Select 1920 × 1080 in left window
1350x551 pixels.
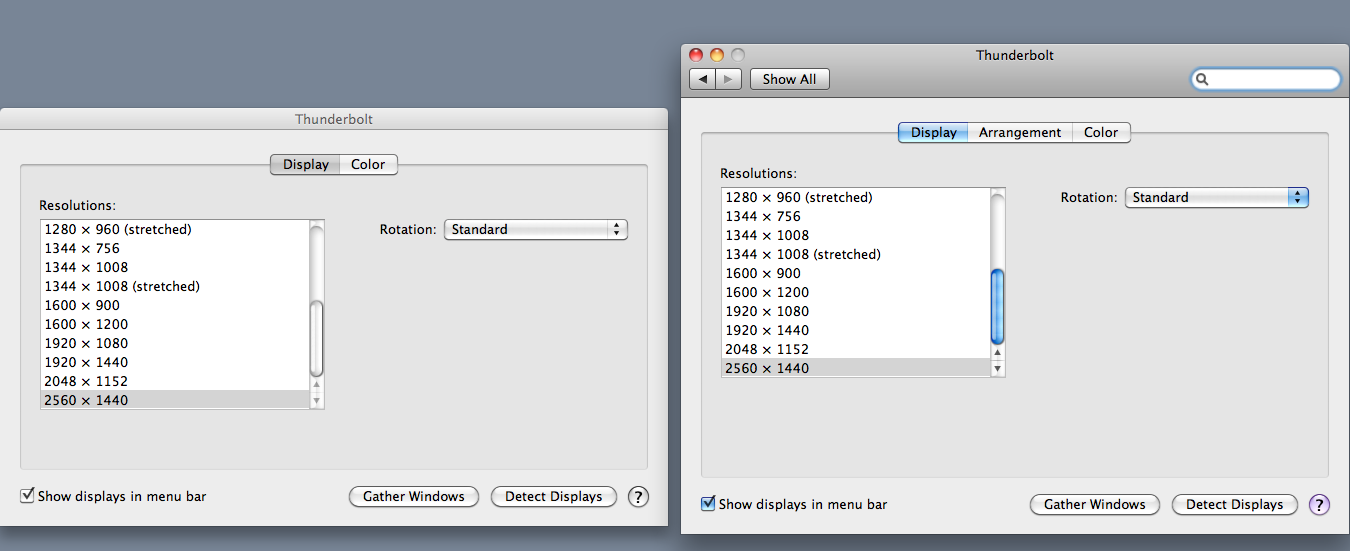175,344
